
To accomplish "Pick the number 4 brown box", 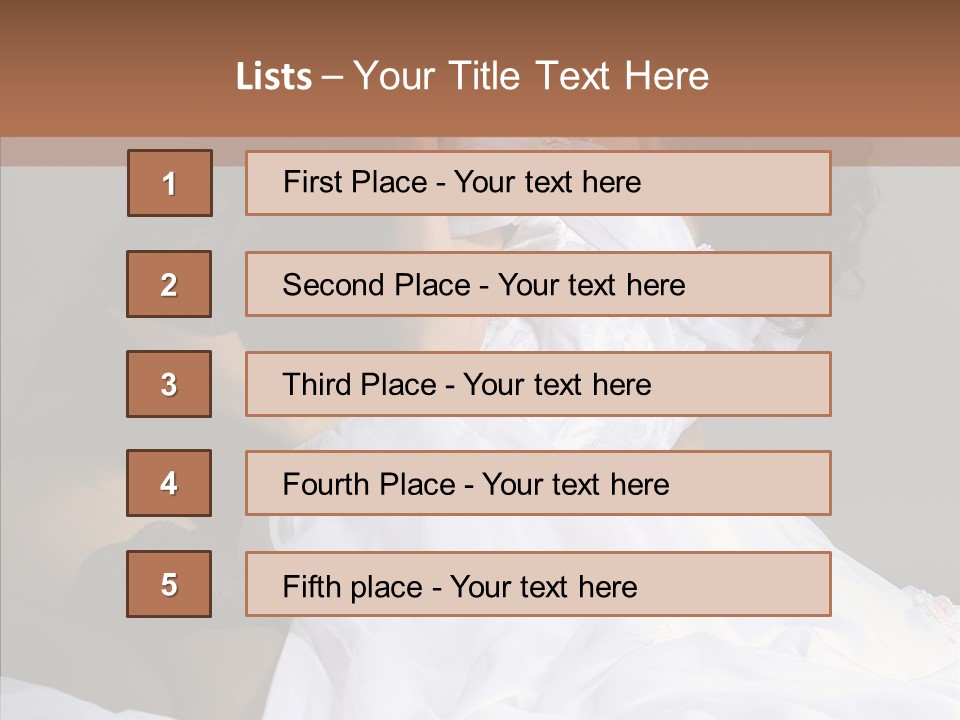I will coord(169,483).
